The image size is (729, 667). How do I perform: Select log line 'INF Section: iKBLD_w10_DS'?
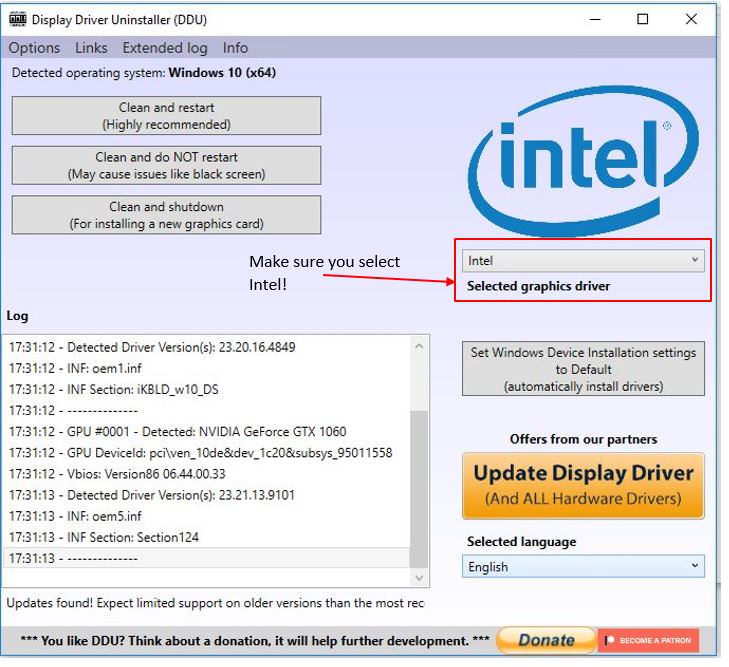coord(207,390)
